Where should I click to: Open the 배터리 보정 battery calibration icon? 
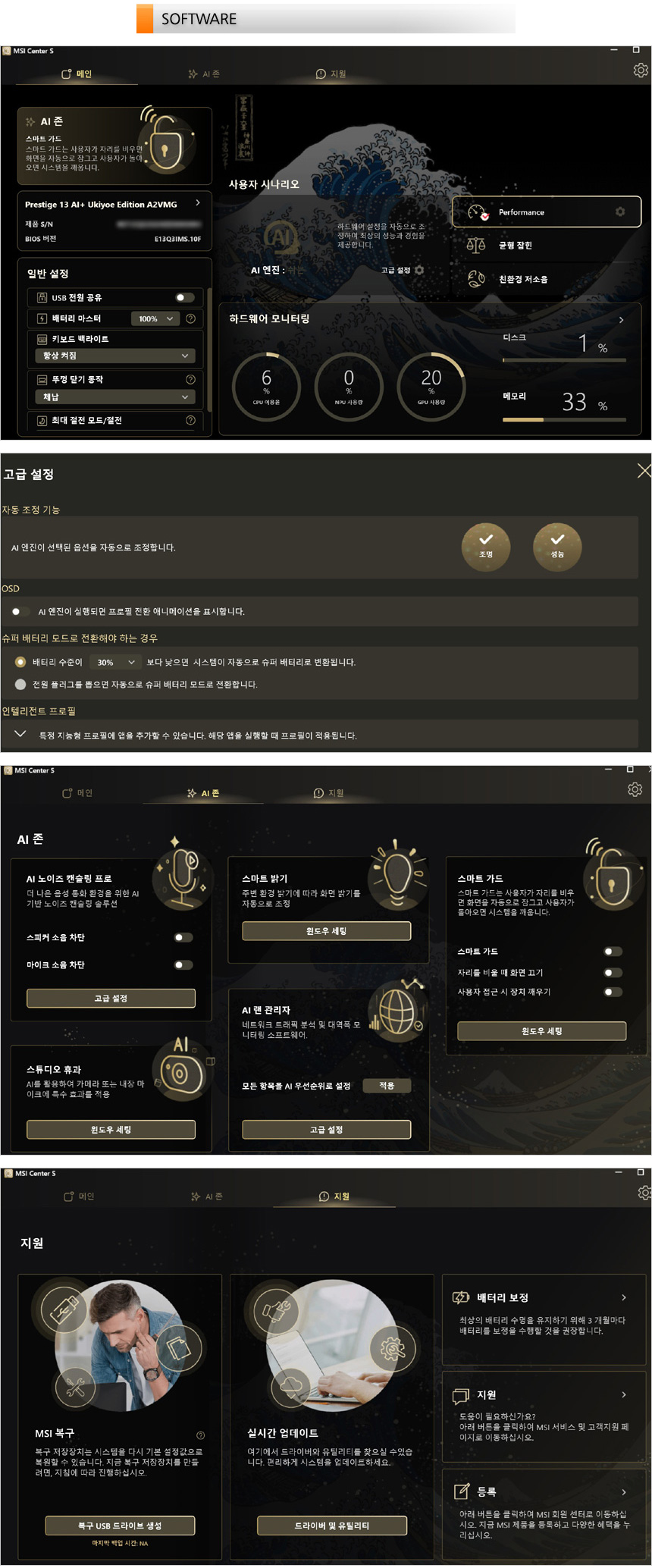460,1297
